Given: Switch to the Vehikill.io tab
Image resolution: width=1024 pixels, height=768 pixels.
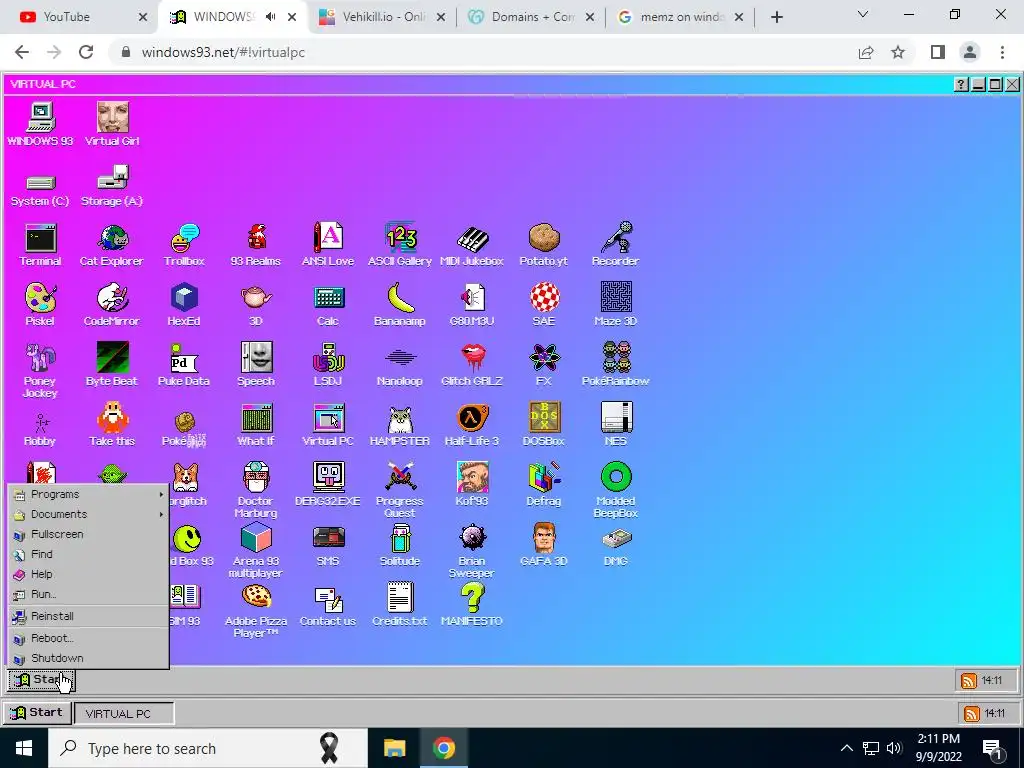Looking at the screenshot, I should pos(383,17).
